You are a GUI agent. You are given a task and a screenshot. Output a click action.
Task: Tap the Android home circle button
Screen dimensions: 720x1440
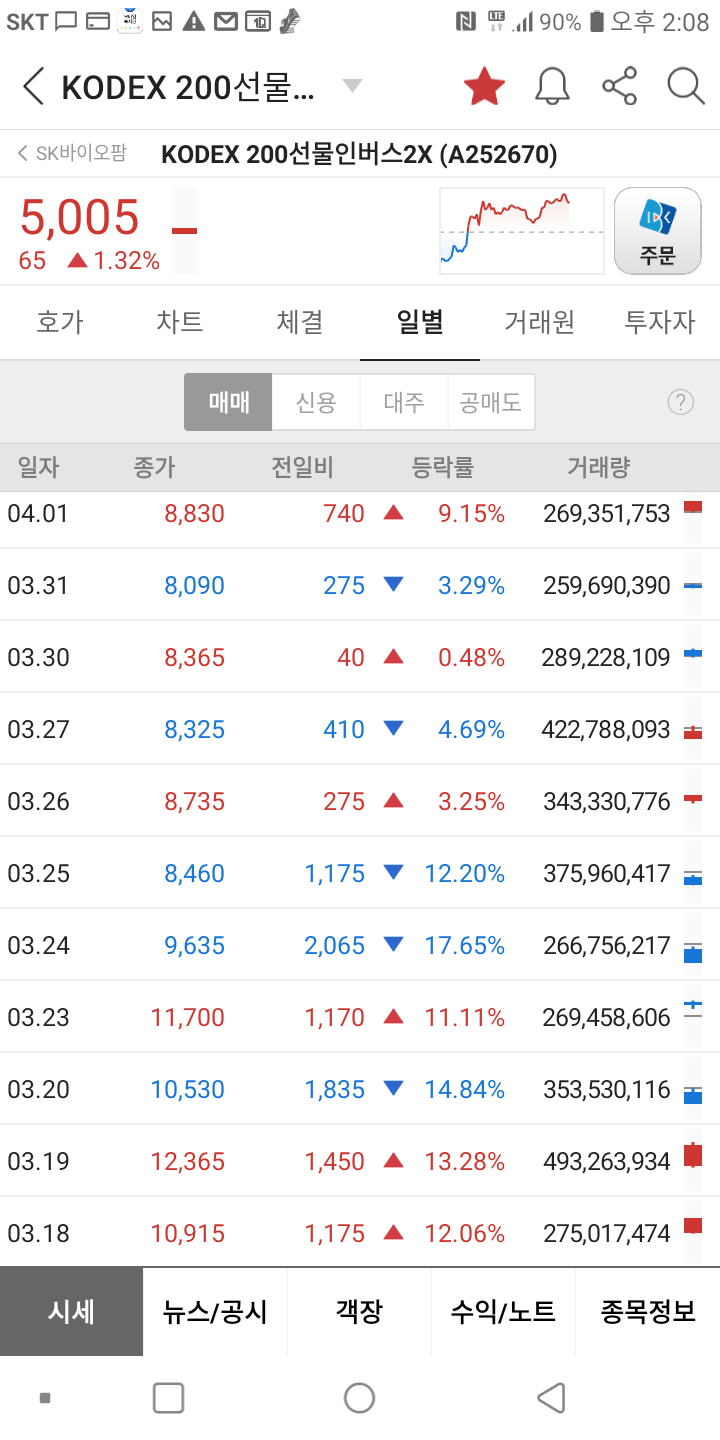pyautogui.click(x=359, y=1397)
